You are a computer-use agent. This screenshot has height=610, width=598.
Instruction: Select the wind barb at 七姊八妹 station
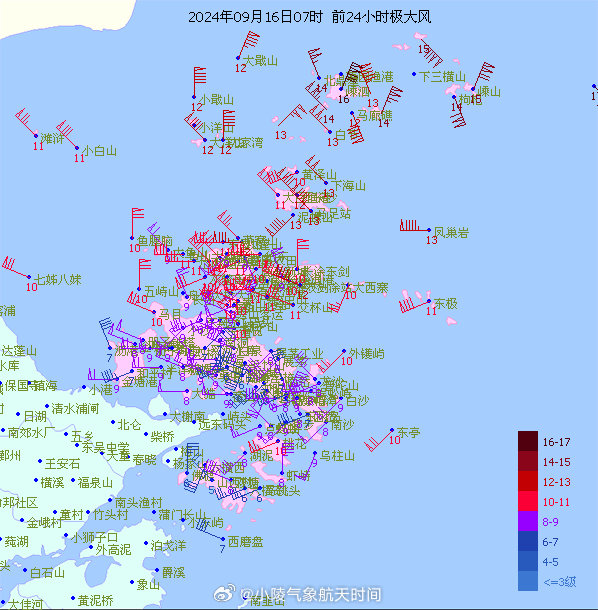click(x=16, y=267)
